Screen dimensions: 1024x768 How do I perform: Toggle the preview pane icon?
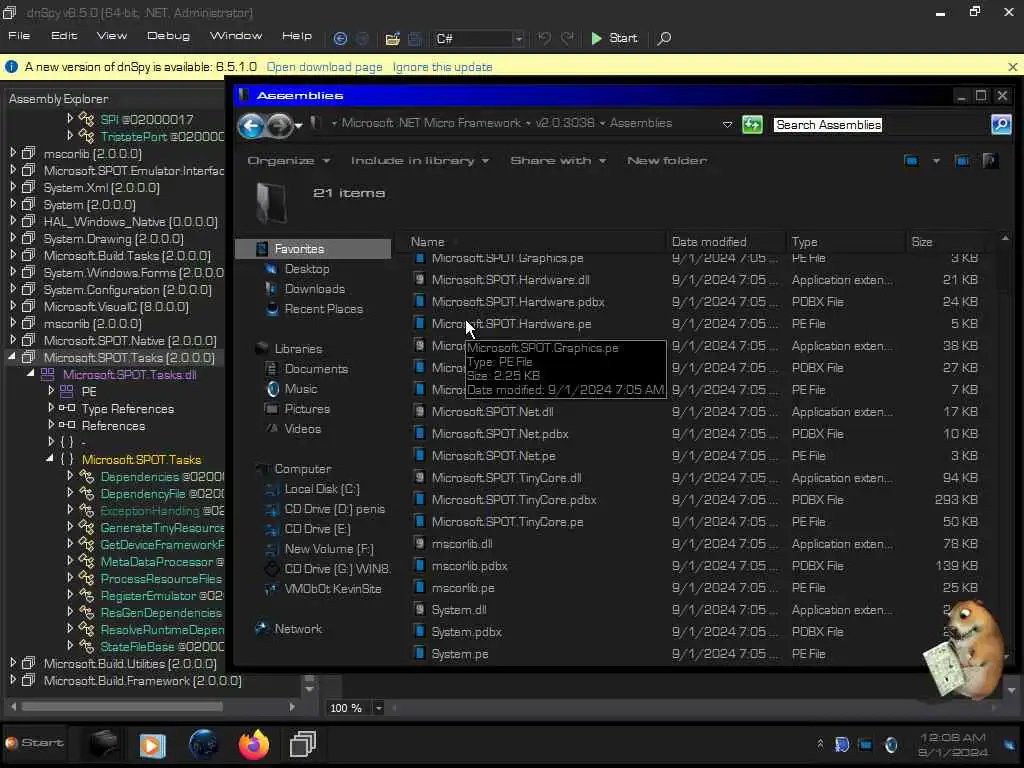(962, 161)
